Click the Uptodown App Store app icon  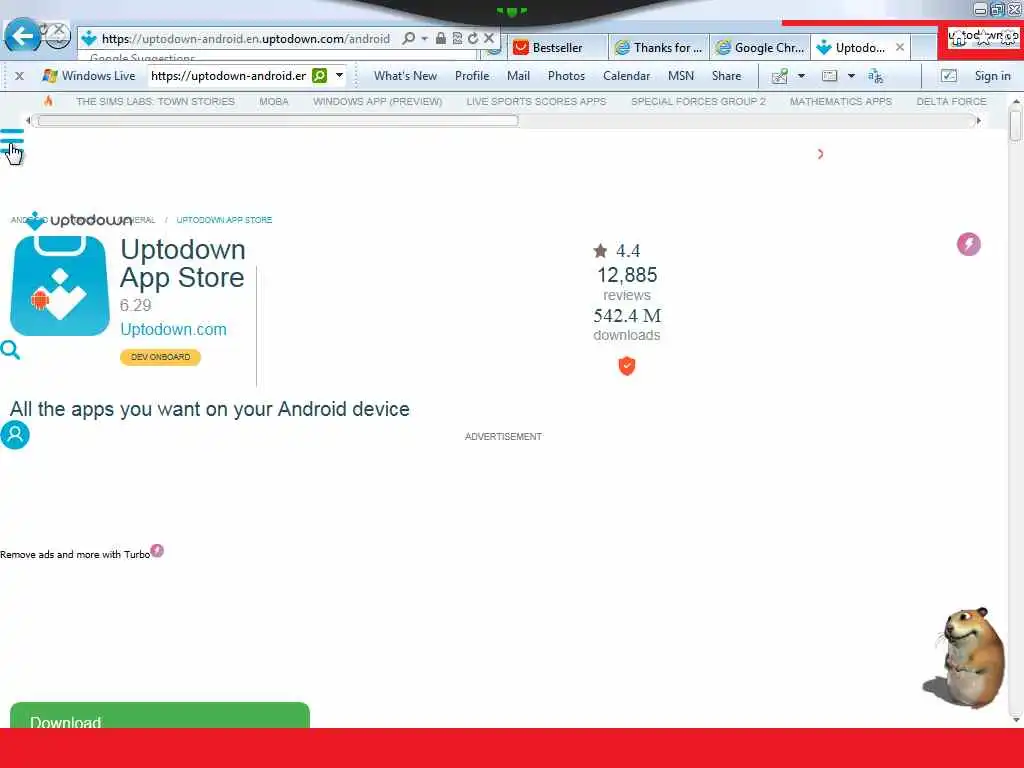tap(59, 285)
